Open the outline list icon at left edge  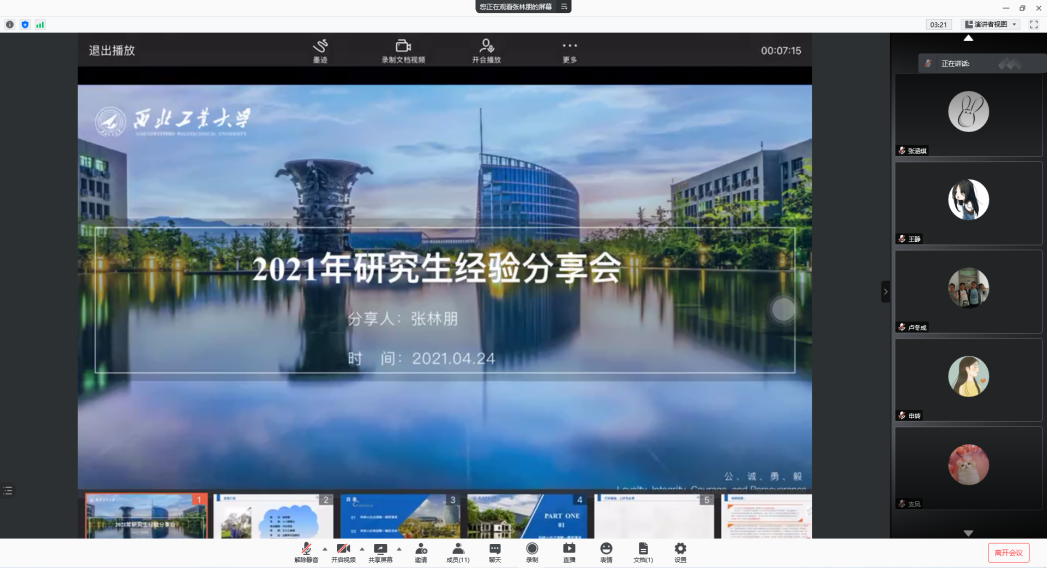(x=8, y=491)
